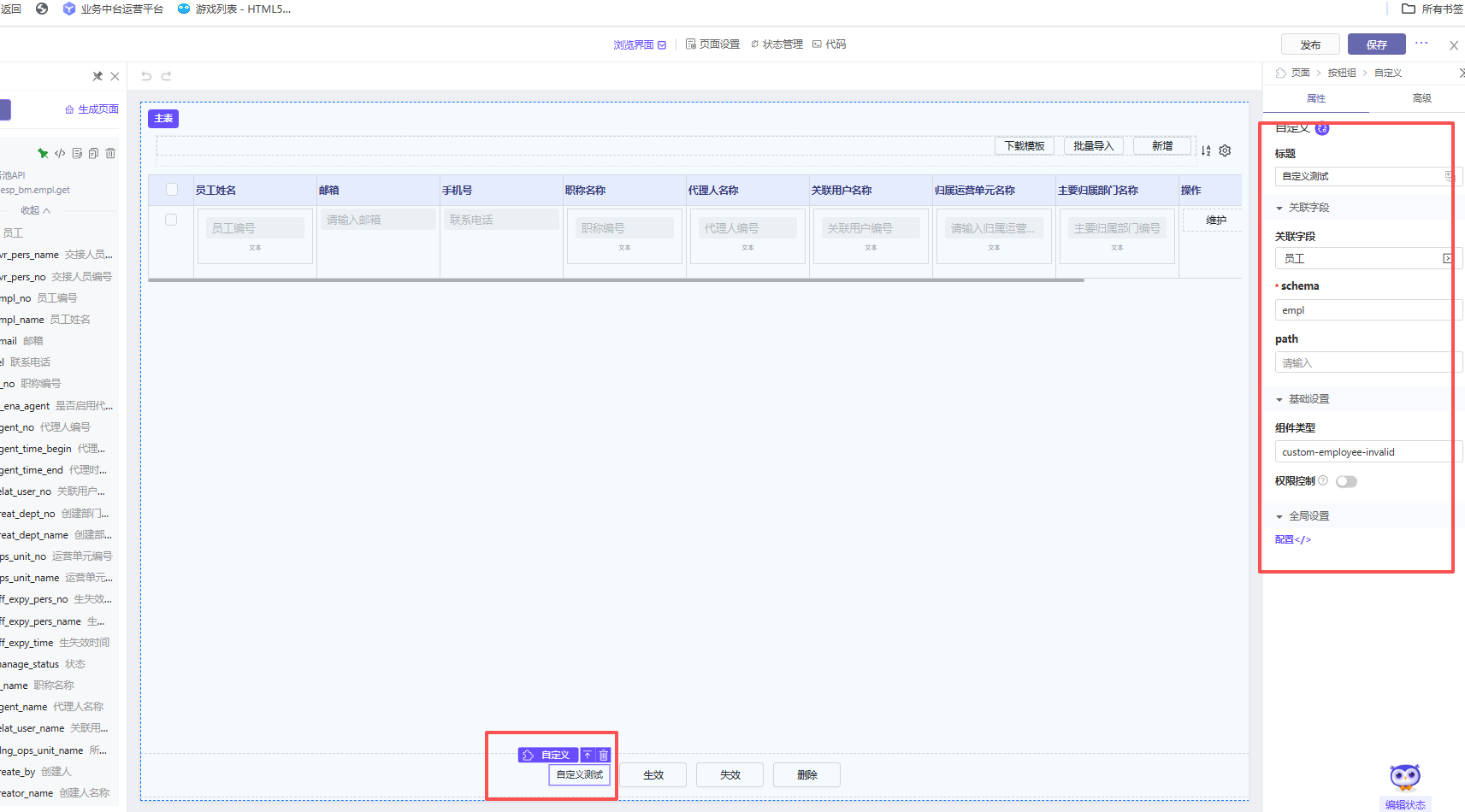Screen dimensions: 1465x812
Task: Click the A-Z sort icon
Action: pos(1206,150)
